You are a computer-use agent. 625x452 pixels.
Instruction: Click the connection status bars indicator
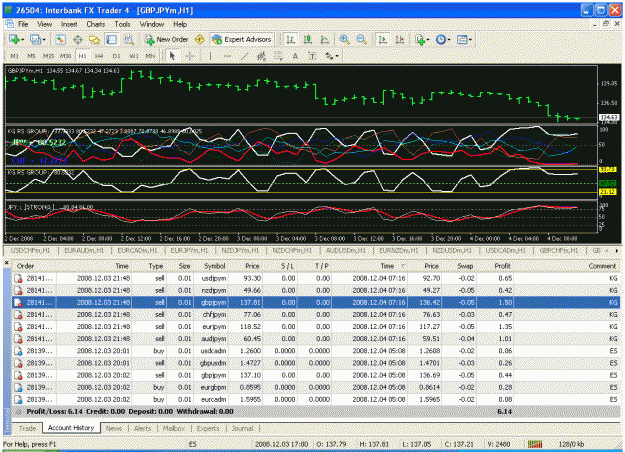(x=535, y=444)
